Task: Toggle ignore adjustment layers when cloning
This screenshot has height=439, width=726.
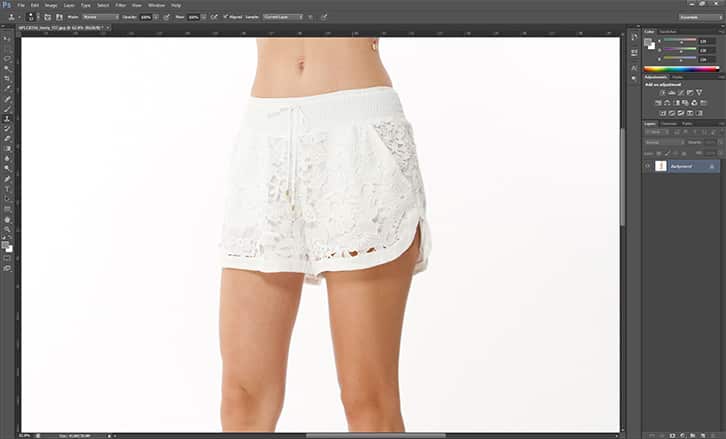Action: (310, 17)
